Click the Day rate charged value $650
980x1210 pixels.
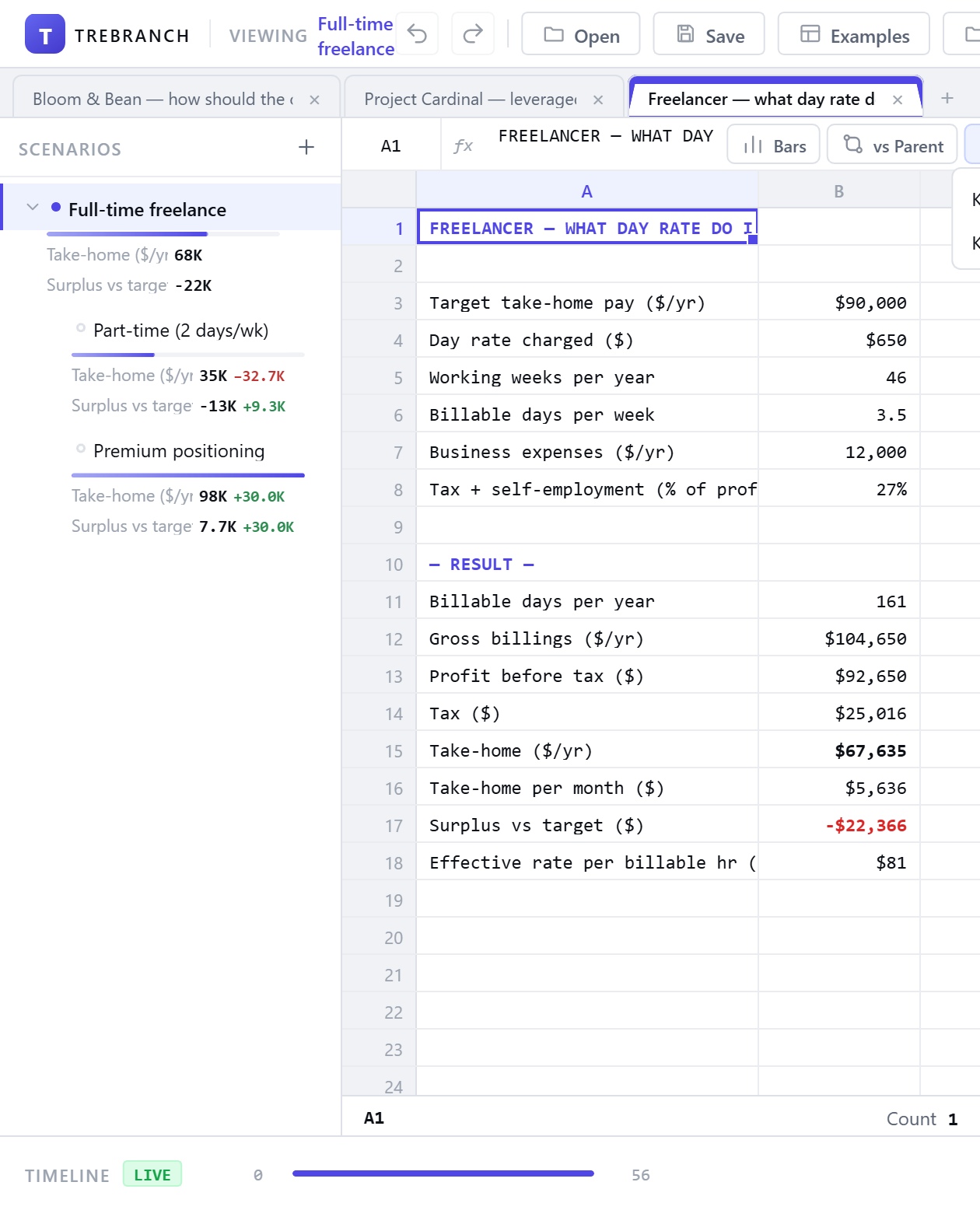point(839,340)
